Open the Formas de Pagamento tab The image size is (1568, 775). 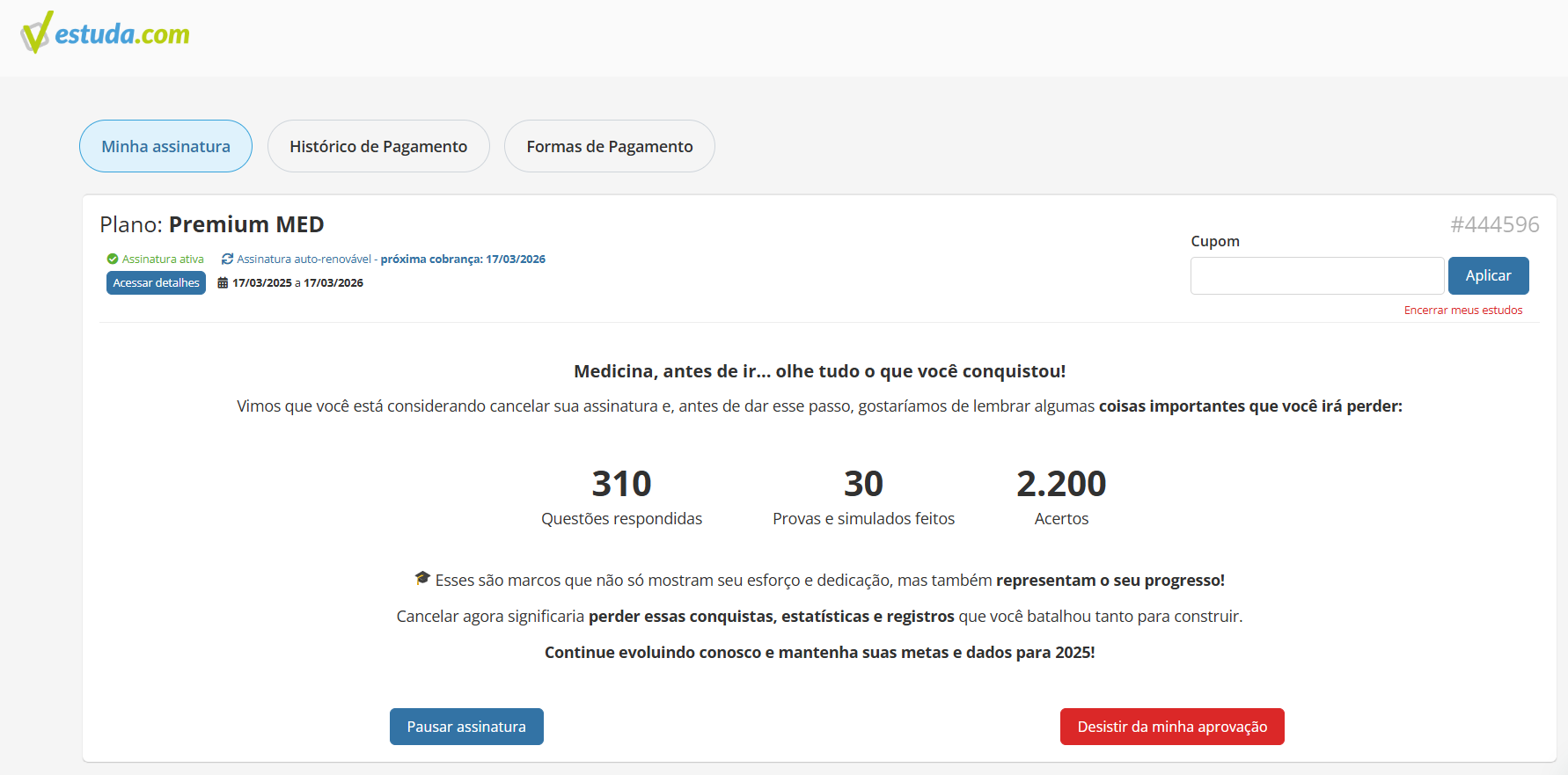tap(610, 146)
